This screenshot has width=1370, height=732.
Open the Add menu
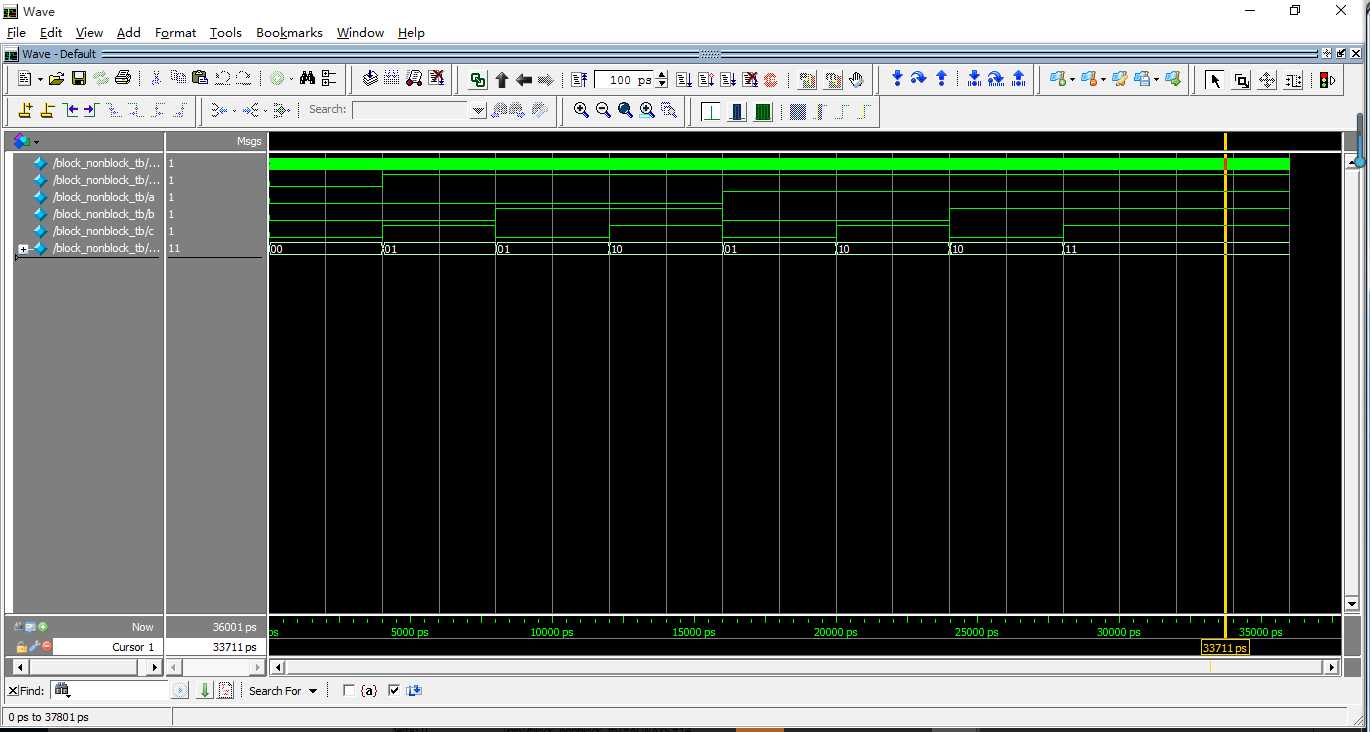point(129,32)
